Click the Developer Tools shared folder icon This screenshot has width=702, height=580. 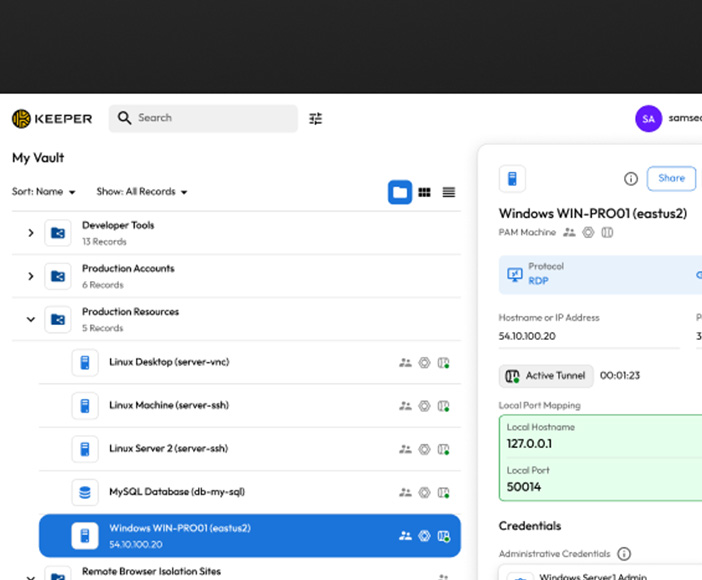[x=58, y=233]
